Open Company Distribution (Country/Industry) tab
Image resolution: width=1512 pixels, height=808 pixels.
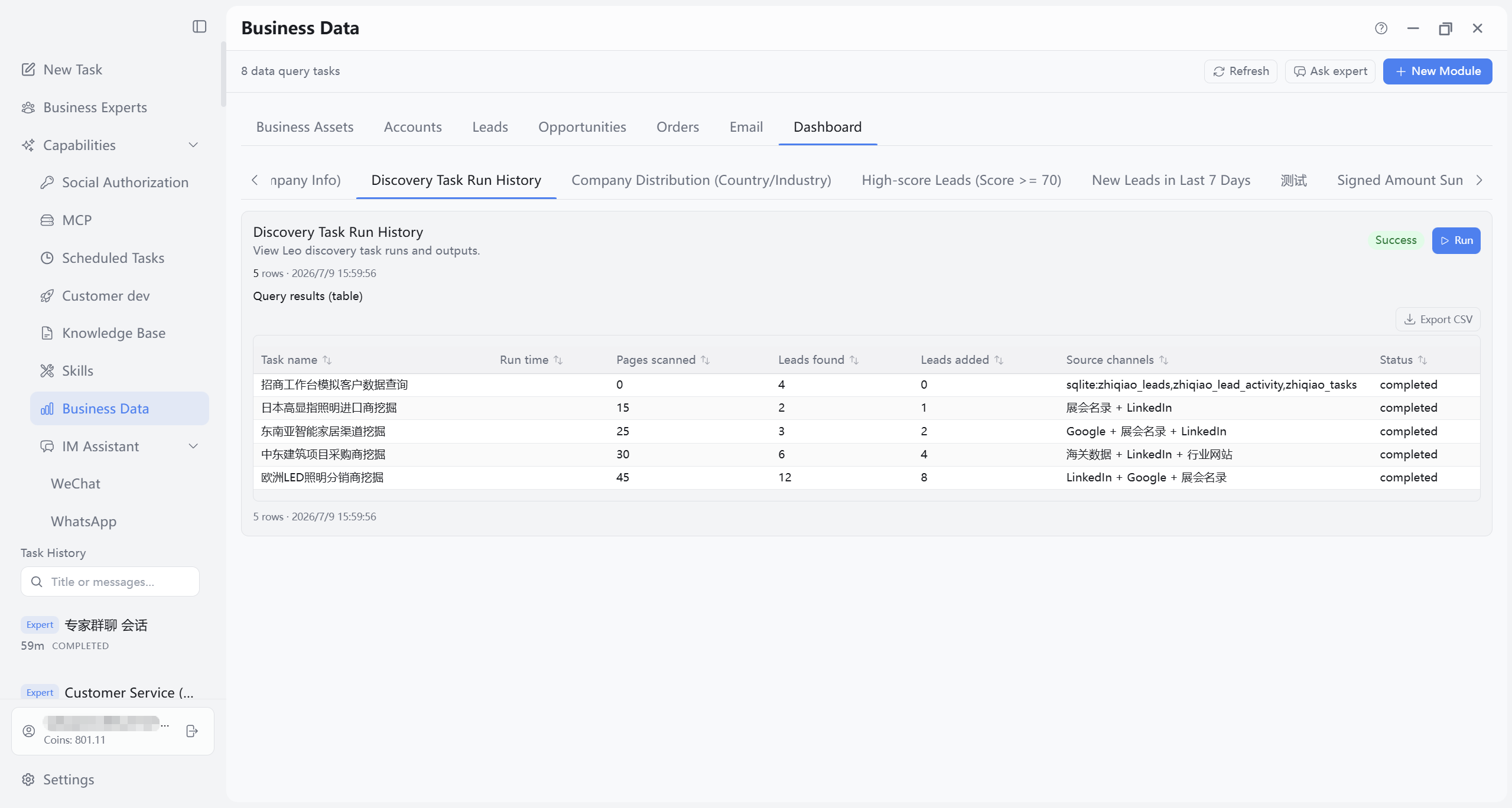pyautogui.click(x=701, y=180)
